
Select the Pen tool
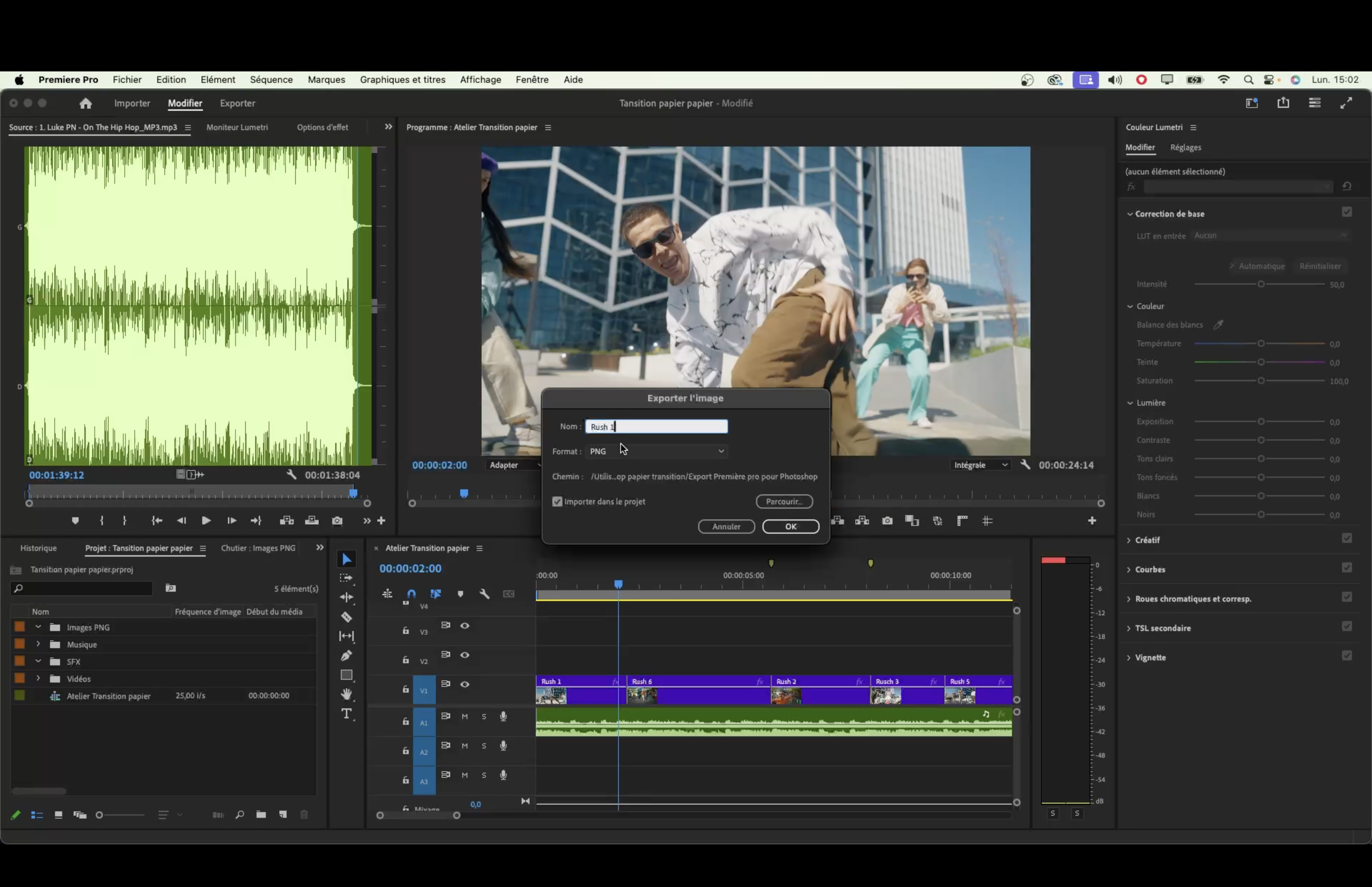[346, 655]
